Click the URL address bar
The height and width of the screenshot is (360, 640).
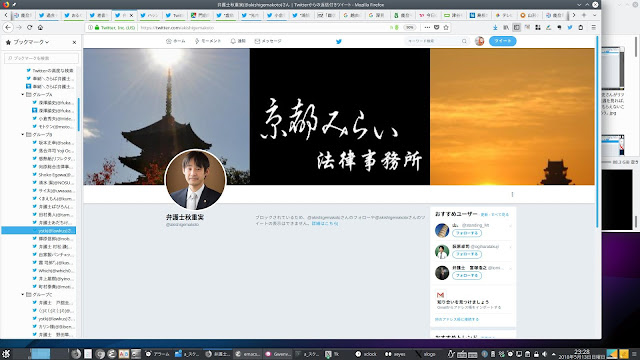tap(261, 28)
